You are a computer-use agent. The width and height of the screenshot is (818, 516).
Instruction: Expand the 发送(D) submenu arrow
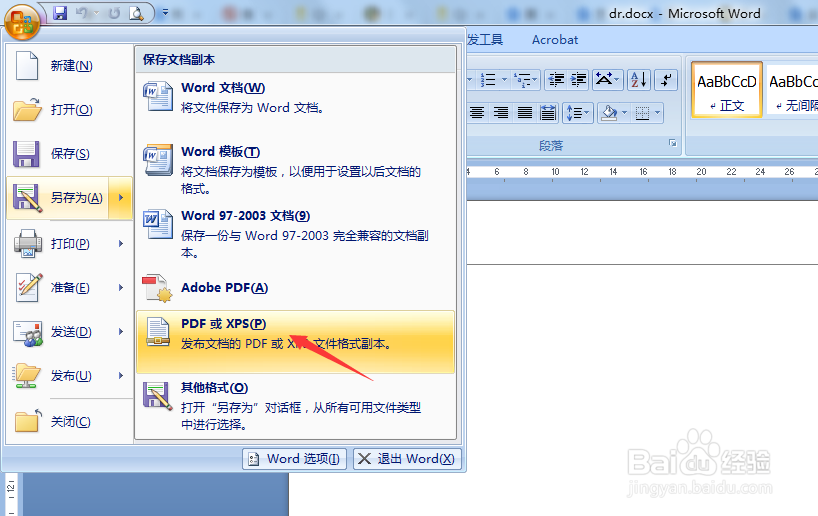coord(121,332)
